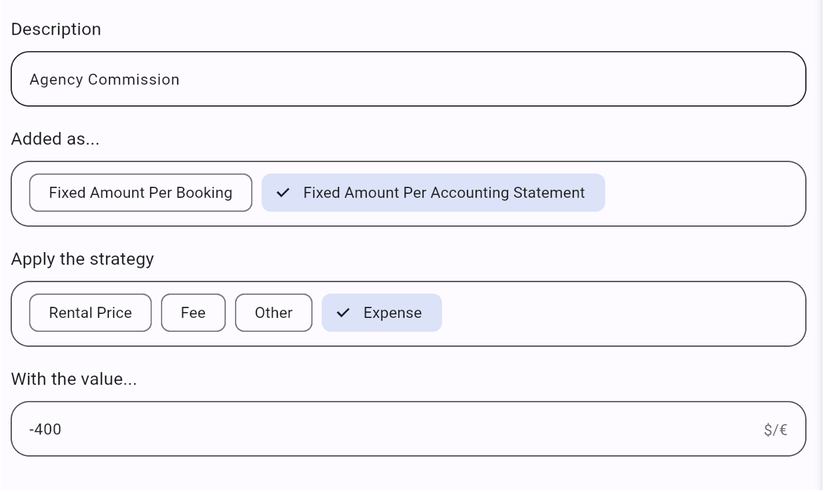The width and height of the screenshot is (828, 492).
Task: Click blank page area below value field
Action: tap(400, 474)
